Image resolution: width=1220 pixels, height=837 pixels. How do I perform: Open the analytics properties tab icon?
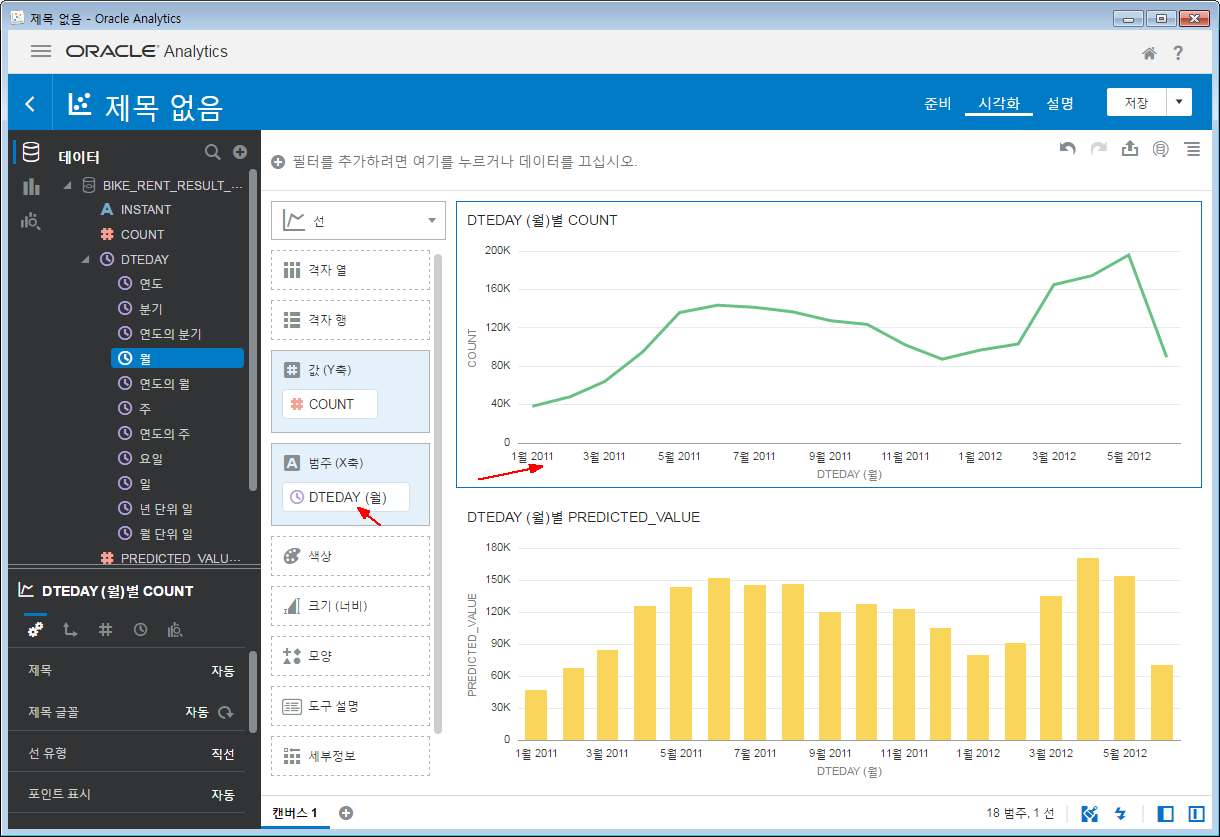coord(175,630)
